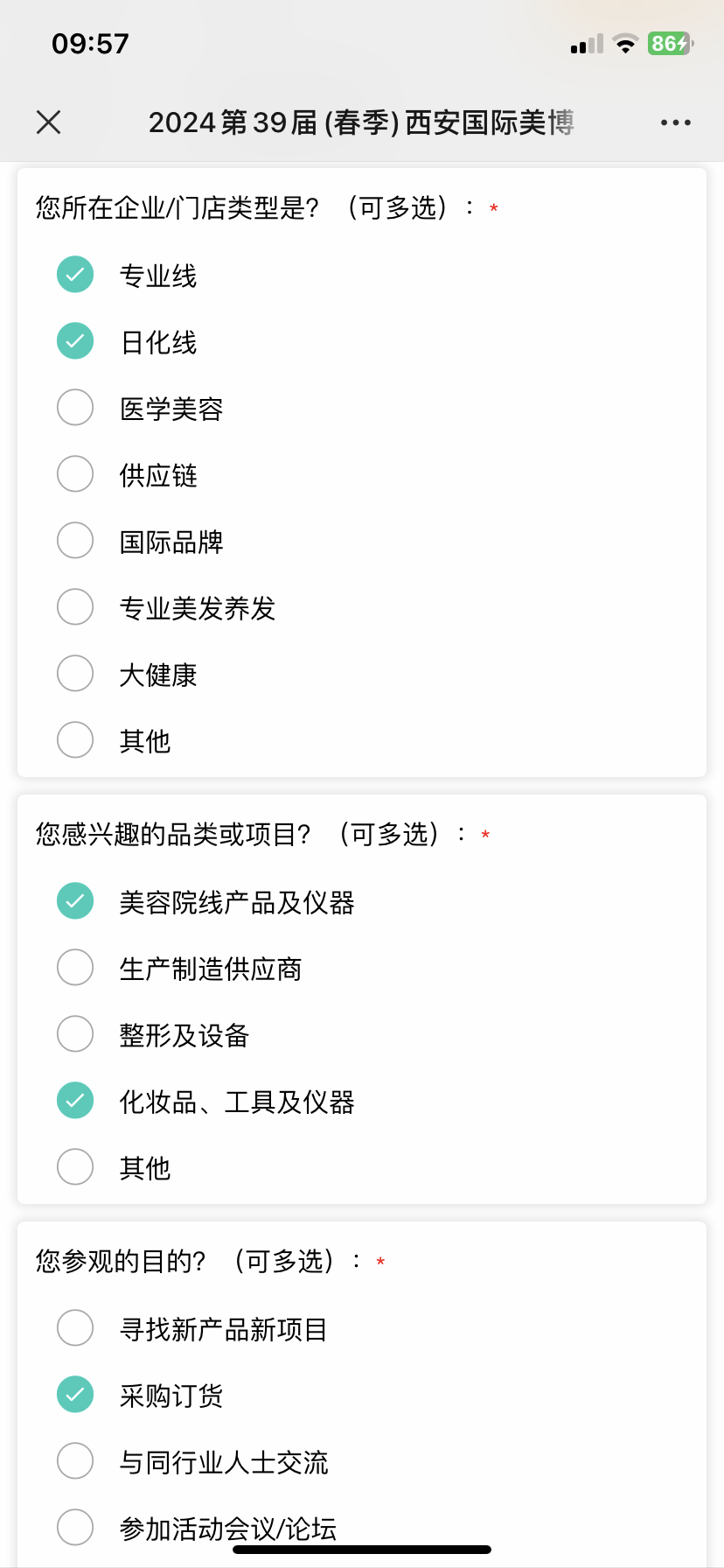Tap the page title 2024第39届西安国际美博
The image size is (724, 1568).
click(361, 122)
